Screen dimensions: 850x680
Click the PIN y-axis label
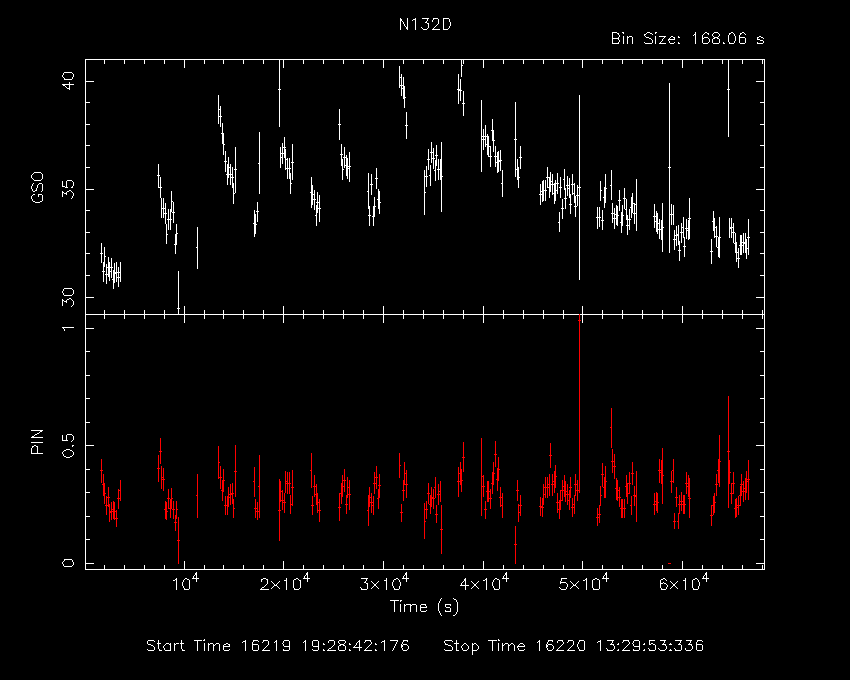pos(37,441)
